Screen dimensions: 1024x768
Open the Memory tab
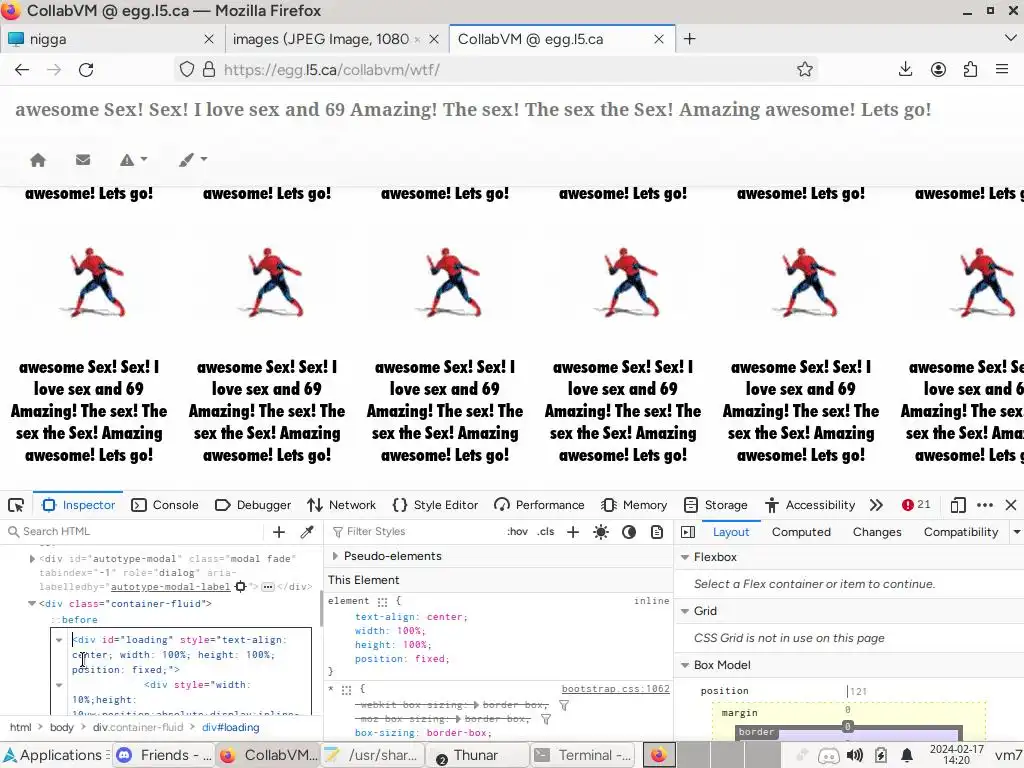634,505
